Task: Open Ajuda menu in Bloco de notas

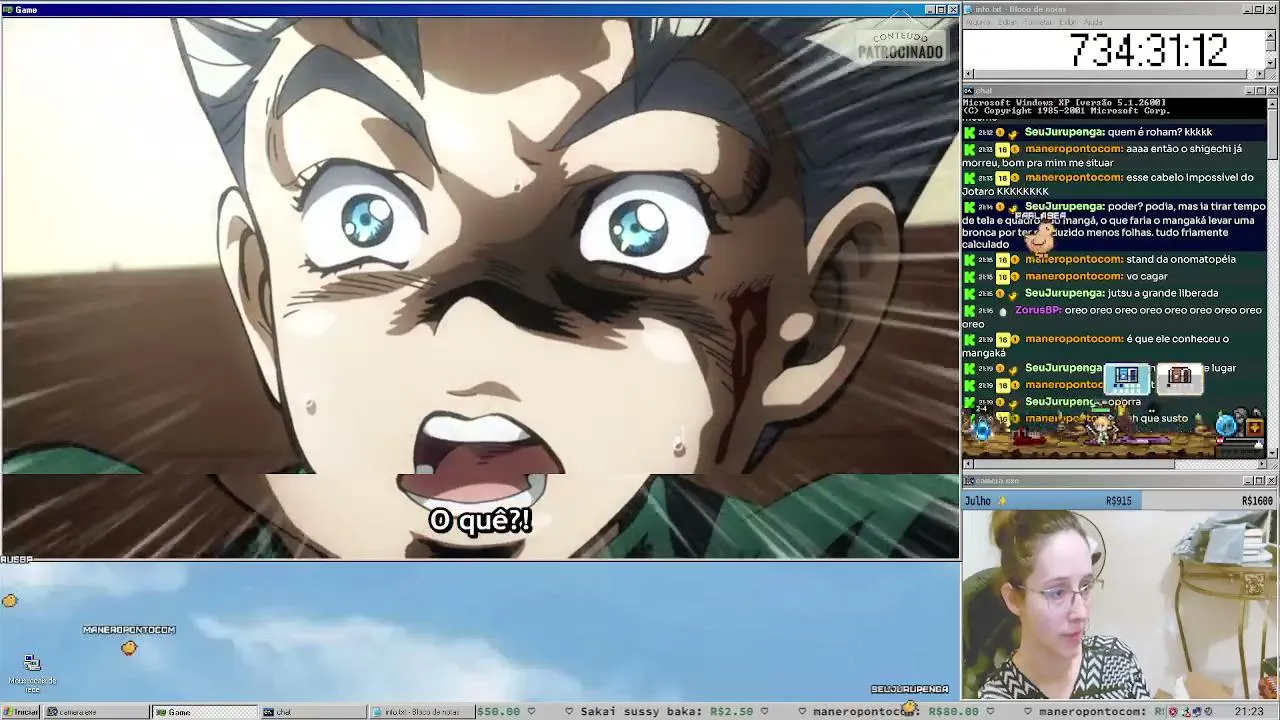Action: [1093, 22]
